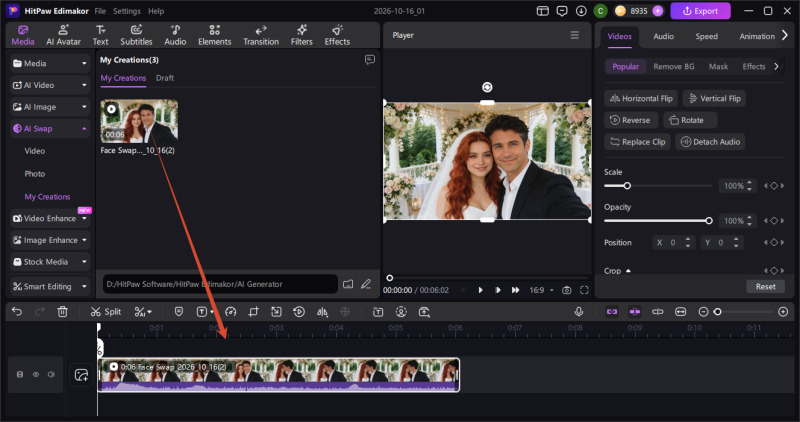Click the Horizontal Flip button
Viewport: 800px width, 422px height.
click(641, 98)
